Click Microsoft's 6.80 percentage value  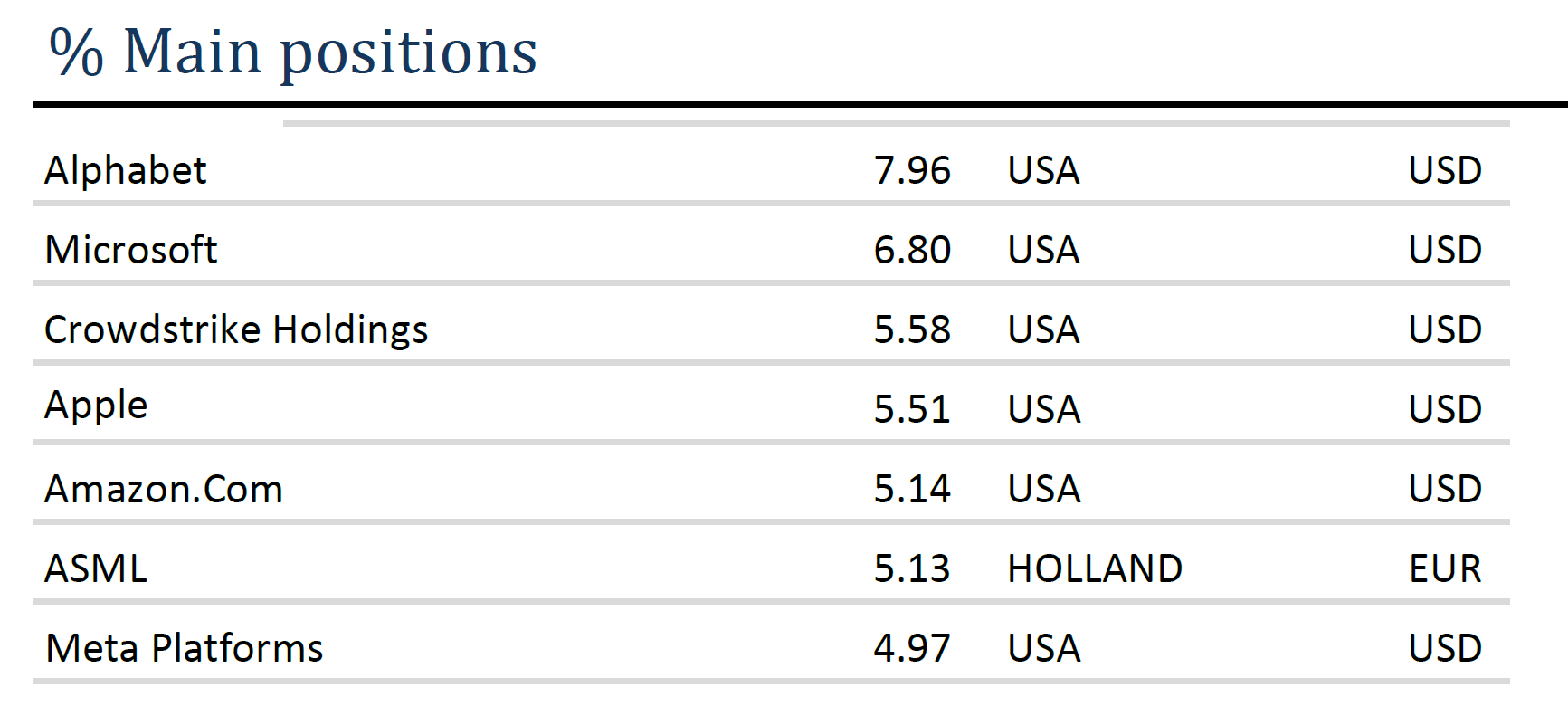click(912, 250)
